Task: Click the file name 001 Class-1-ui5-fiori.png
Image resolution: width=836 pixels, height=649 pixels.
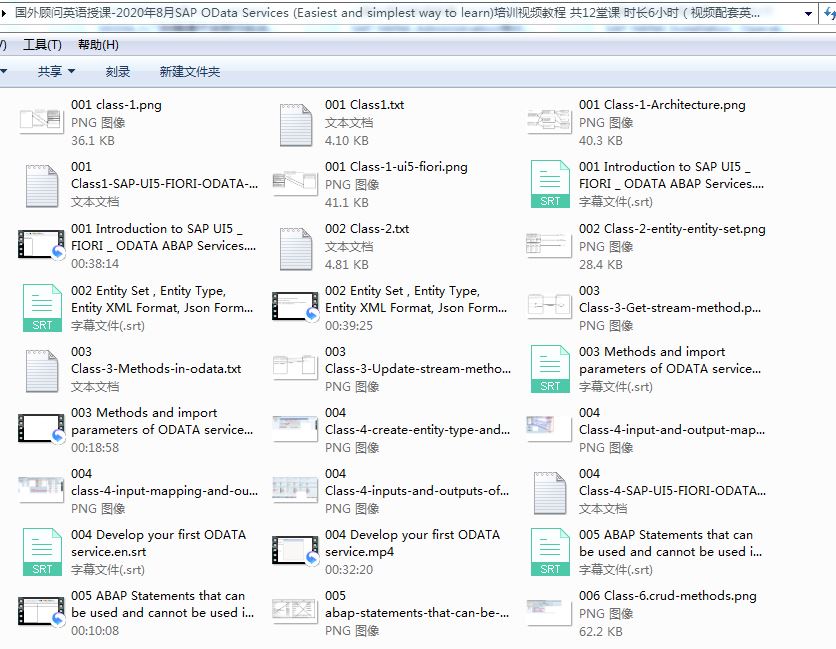Action: [x=396, y=167]
